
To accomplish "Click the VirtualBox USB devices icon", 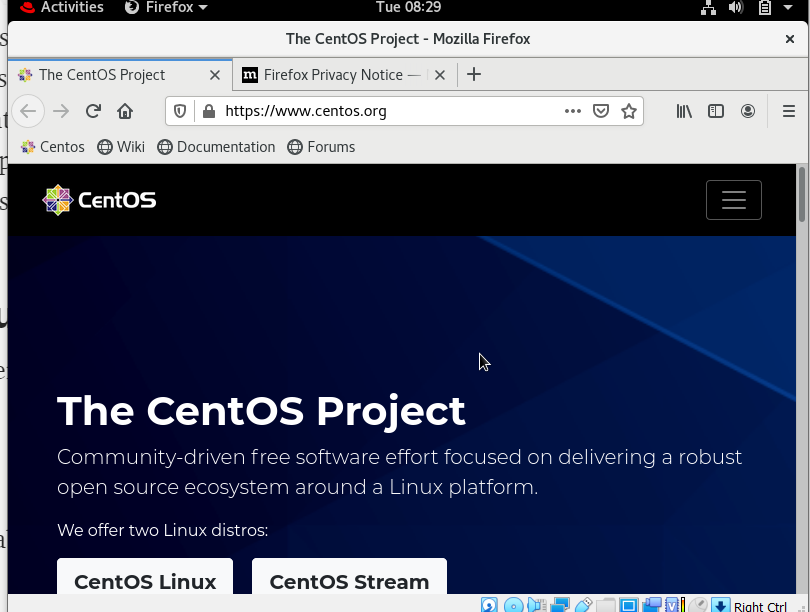I will (583, 605).
